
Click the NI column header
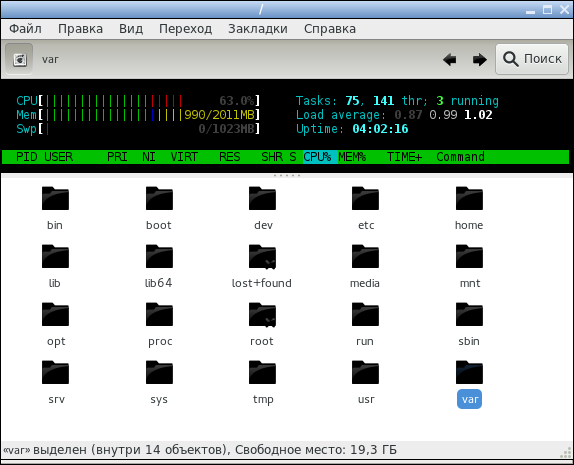149,157
